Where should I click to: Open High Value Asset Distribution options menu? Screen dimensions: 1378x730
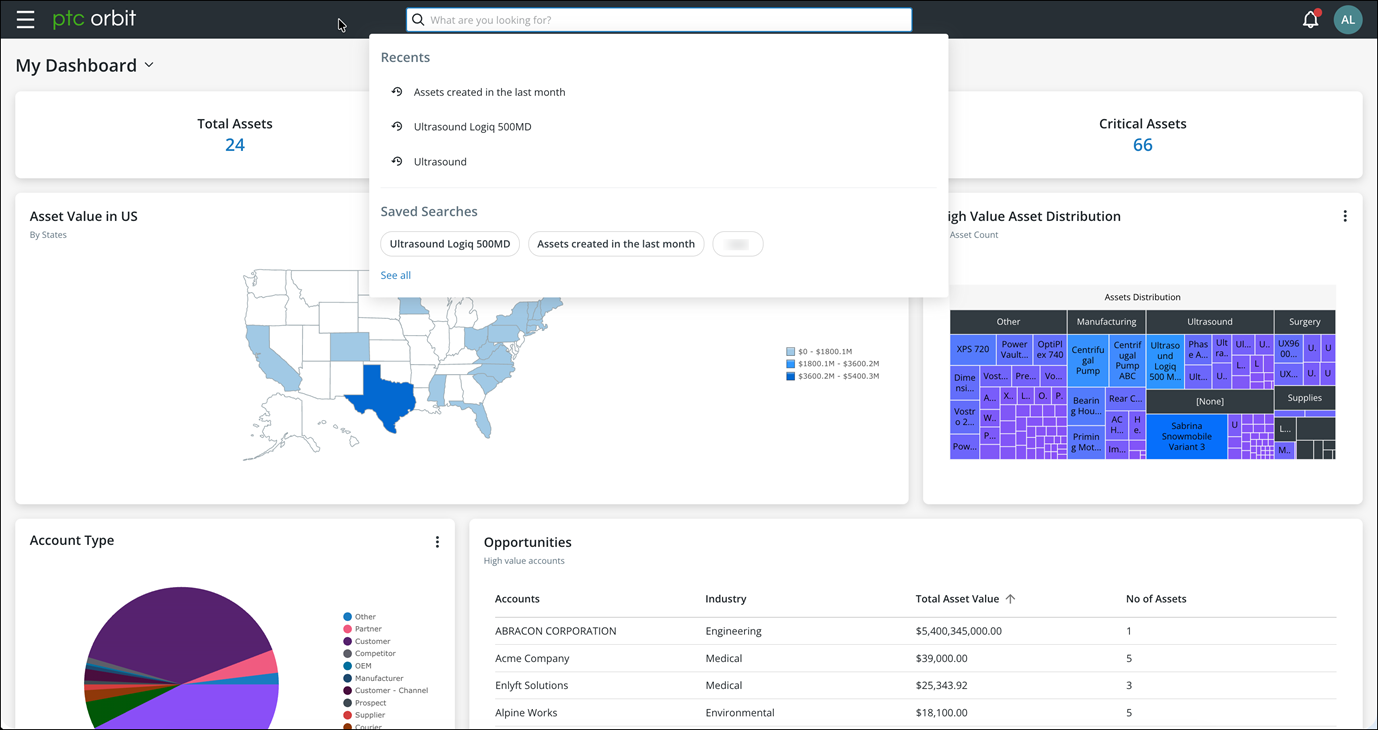point(1345,216)
